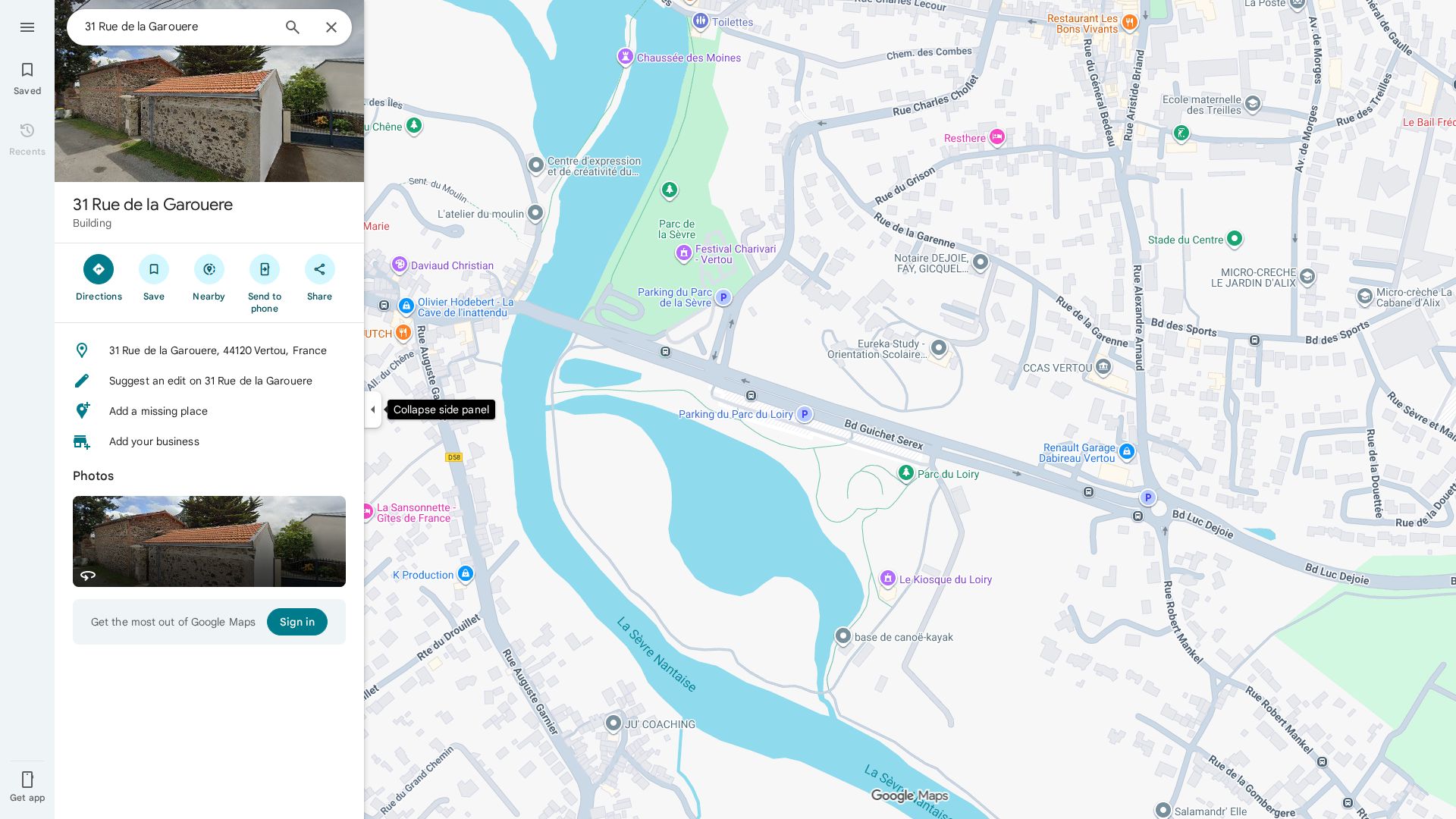Select the Parking du Parc du Loiry marker
This screenshot has width=1456, height=819.
click(805, 414)
